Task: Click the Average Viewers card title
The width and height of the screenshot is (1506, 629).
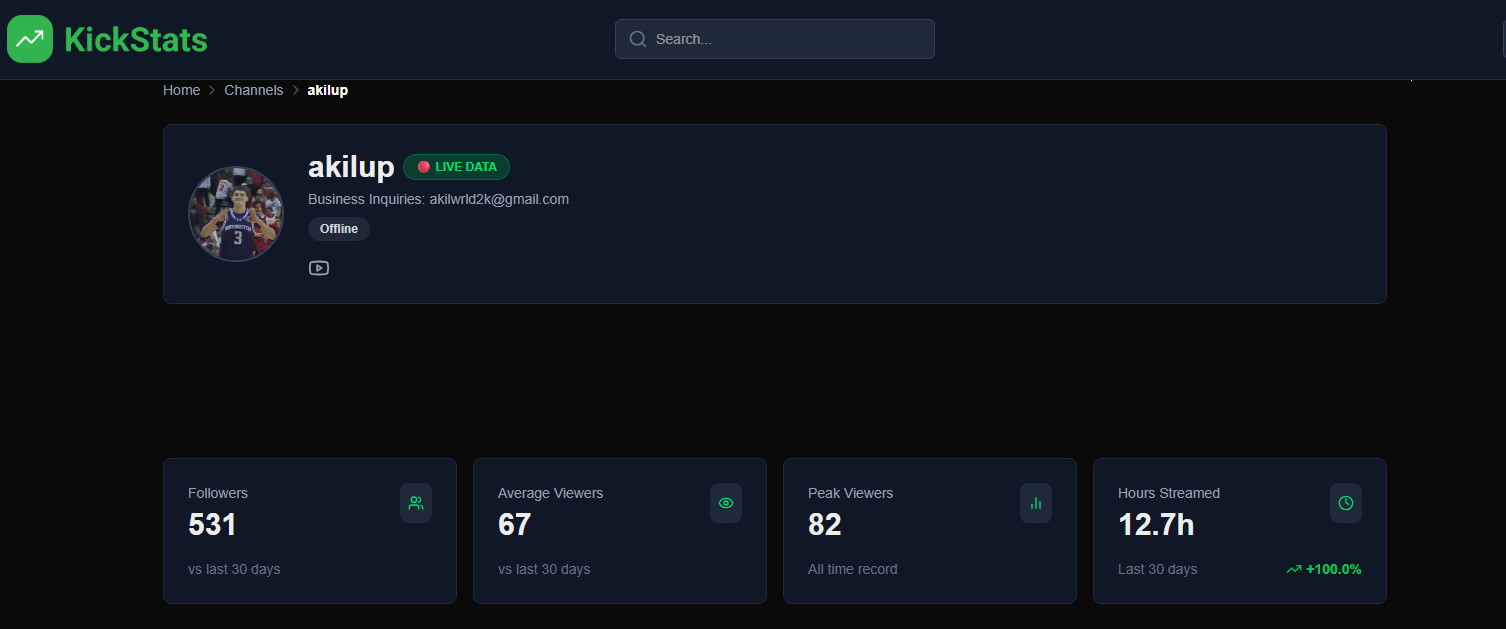Action: click(x=551, y=493)
